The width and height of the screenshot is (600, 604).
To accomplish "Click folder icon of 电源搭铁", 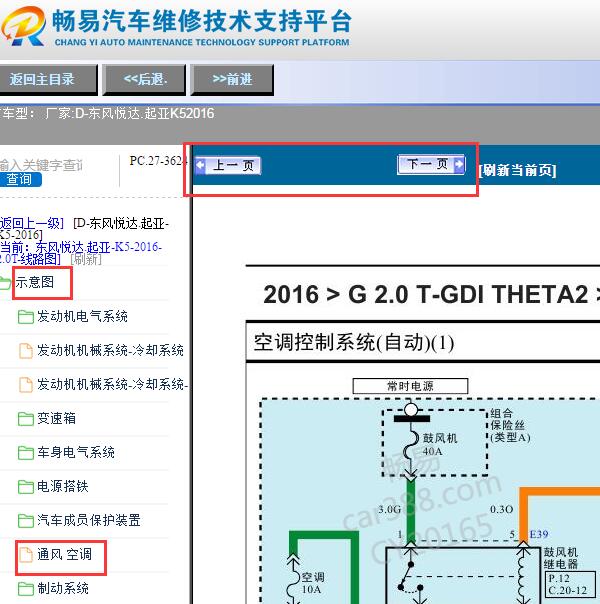I will coord(26,487).
